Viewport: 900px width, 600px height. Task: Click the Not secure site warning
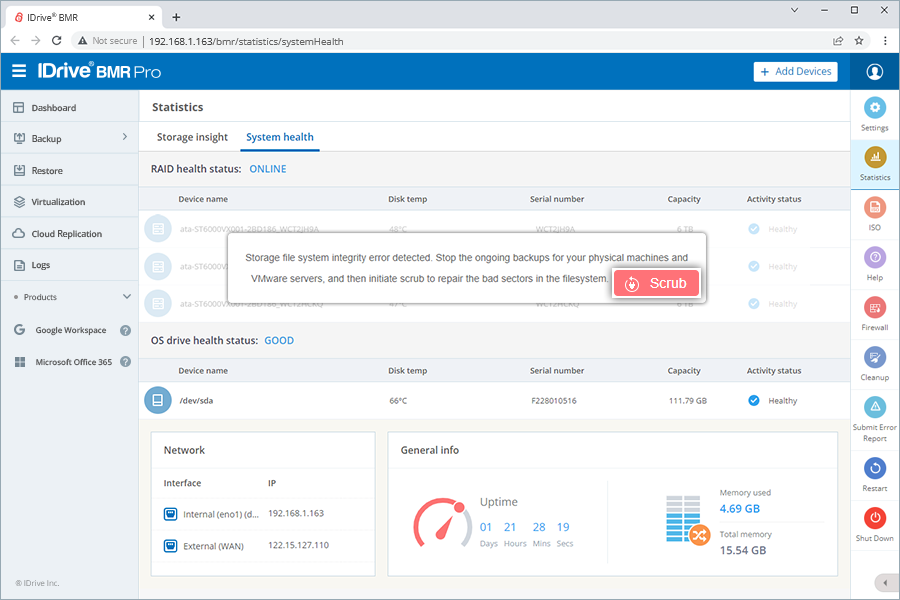tap(108, 41)
